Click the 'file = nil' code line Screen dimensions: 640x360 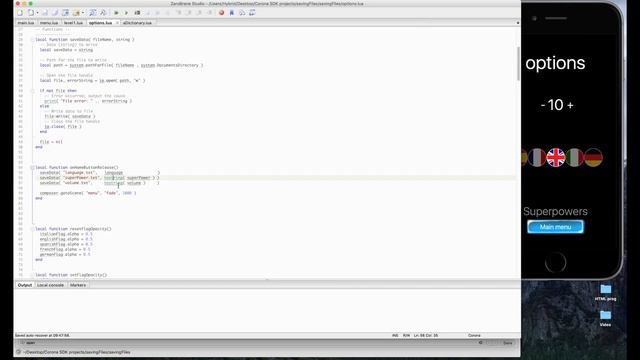51,142
